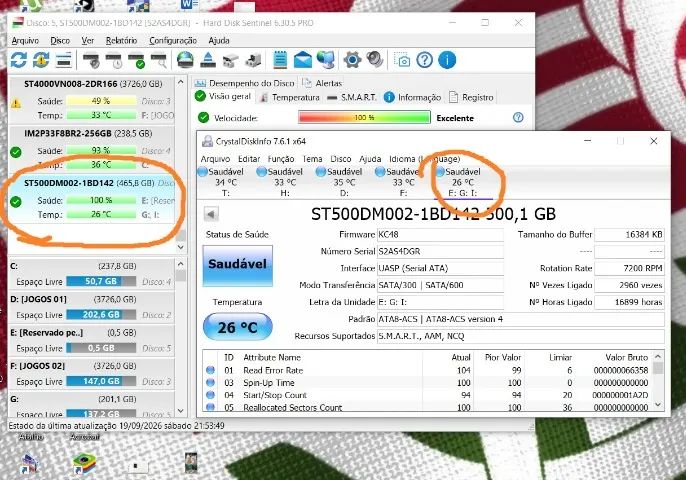Open Configuração menu in Hard Disk Sentinel
The image size is (686, 480).
[173, 40]
